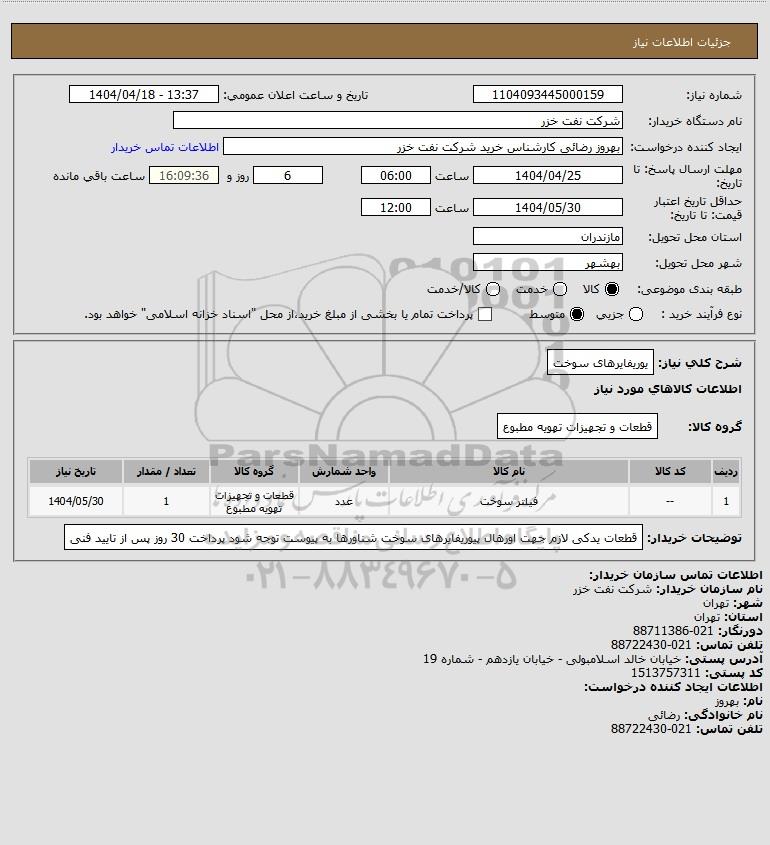
Task: Click the buyer organization field شرکت نفت خزر
Action: [x=398, y=120]
